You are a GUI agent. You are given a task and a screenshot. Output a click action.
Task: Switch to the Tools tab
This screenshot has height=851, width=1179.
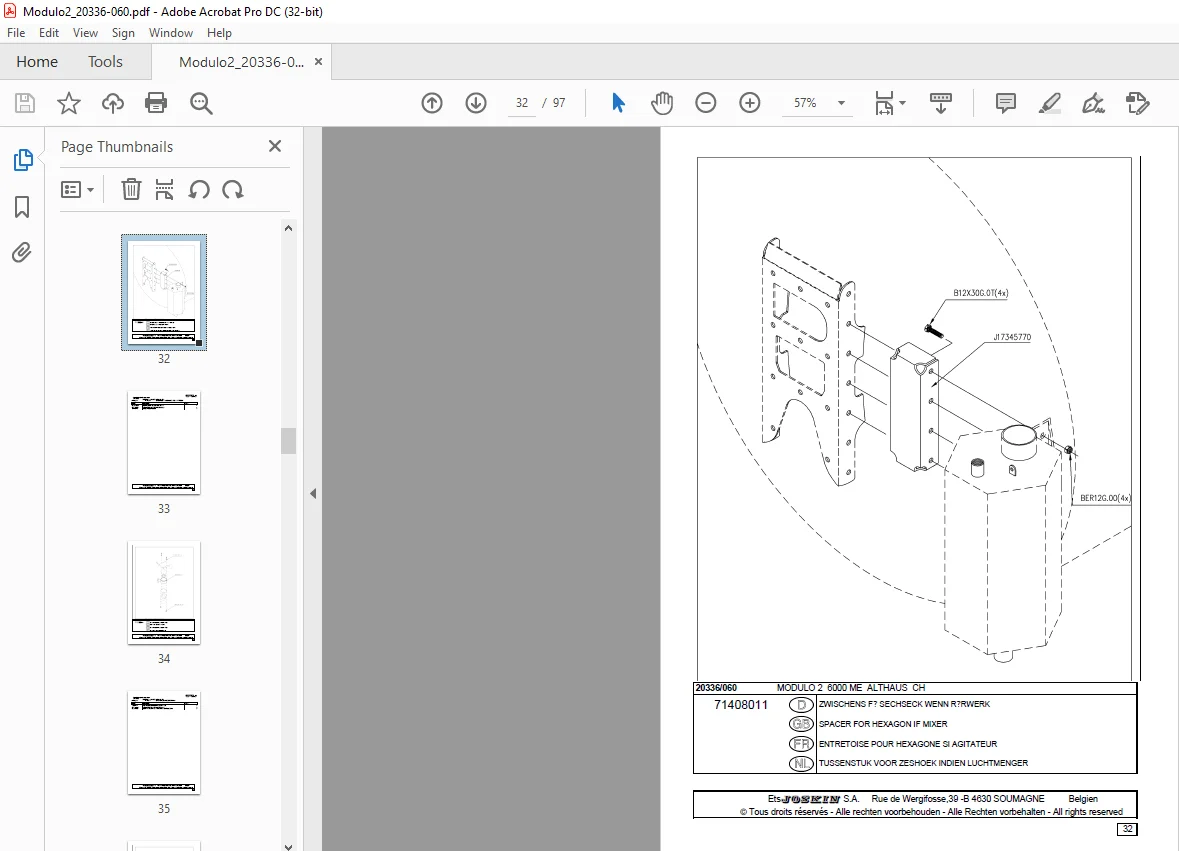pos(105,62)
